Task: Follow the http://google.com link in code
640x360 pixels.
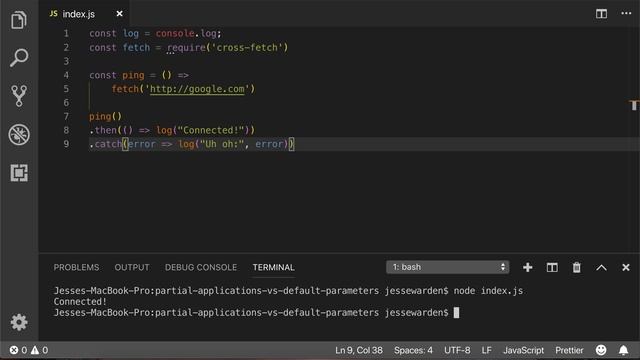Action: tap(197, 89)
